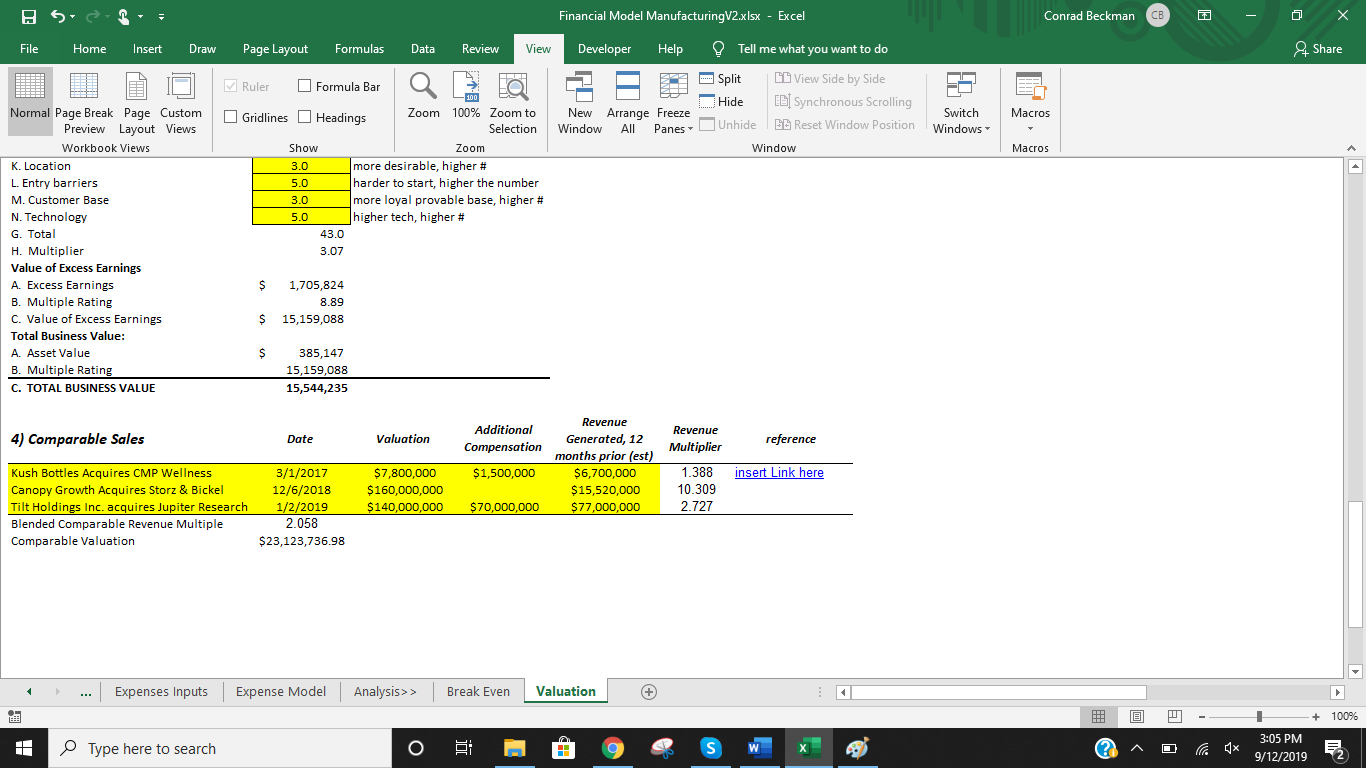Click the Comparable Valuation $23,123,736.98 cell
Viewport: 1366px width, 768px height.
coord(301,541)
